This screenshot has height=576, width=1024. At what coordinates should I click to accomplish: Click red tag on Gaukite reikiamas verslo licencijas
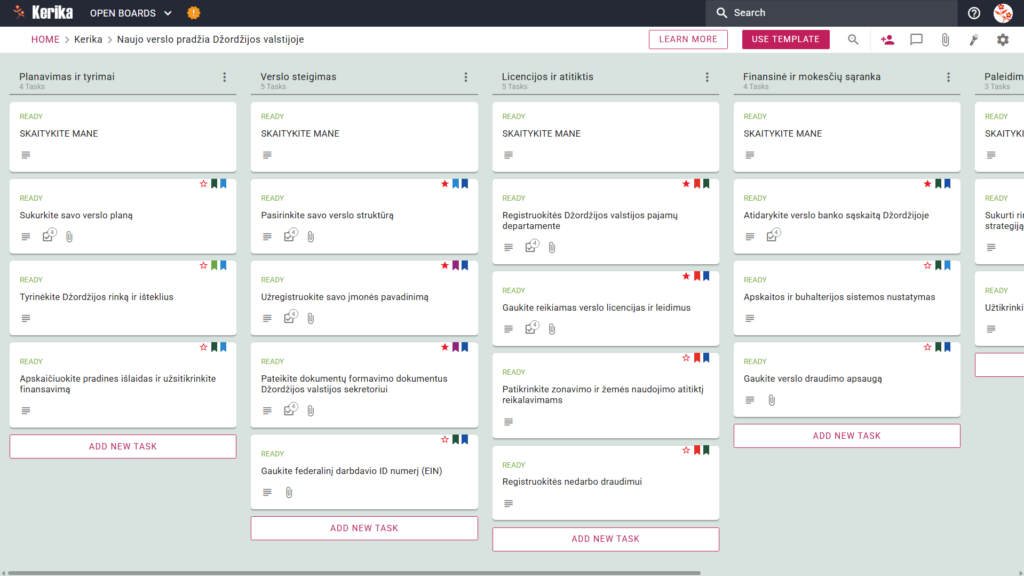pyautogui.click(x=697, y=276)
